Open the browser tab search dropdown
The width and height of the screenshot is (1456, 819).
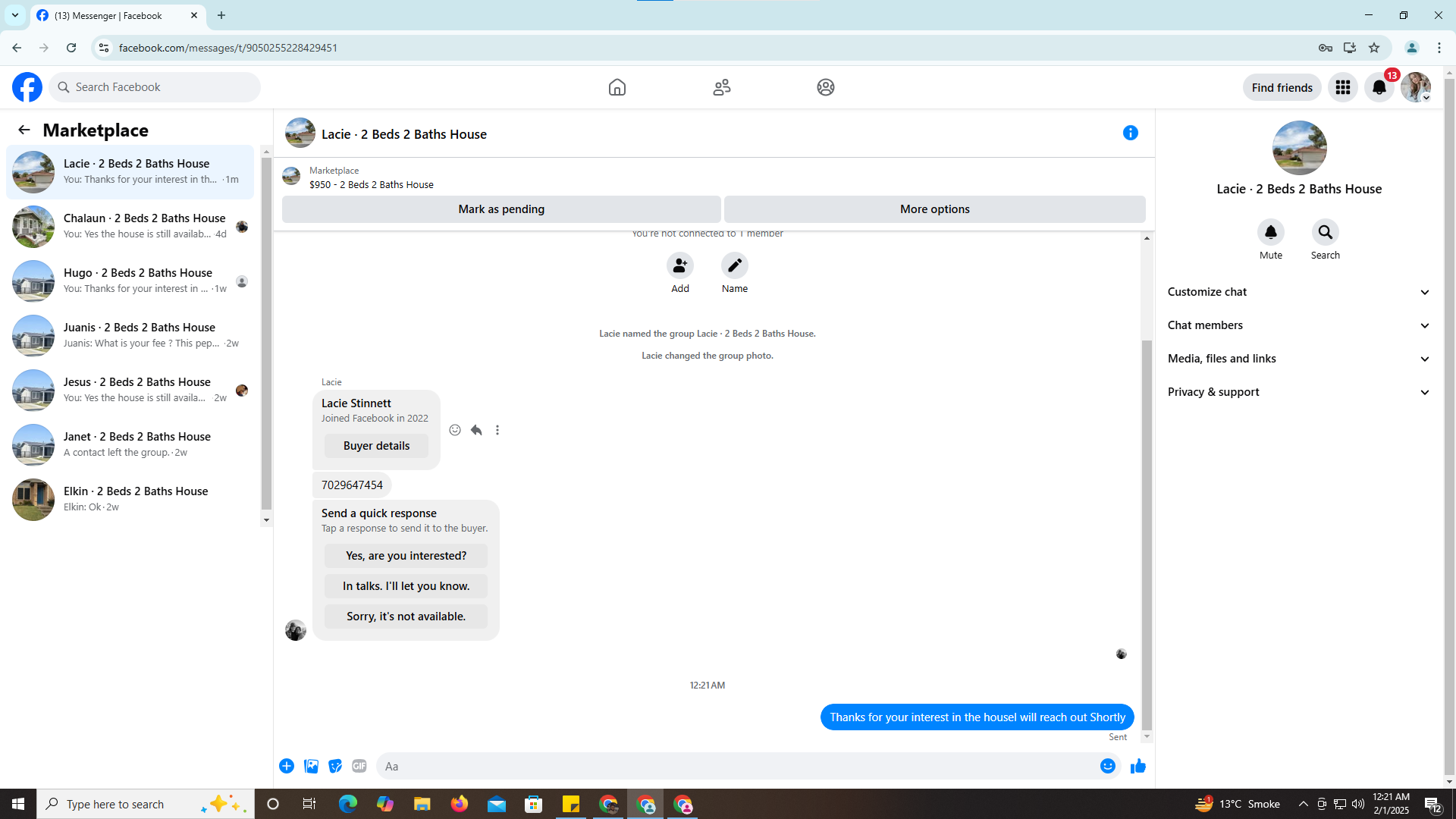[x=15, y=15]
